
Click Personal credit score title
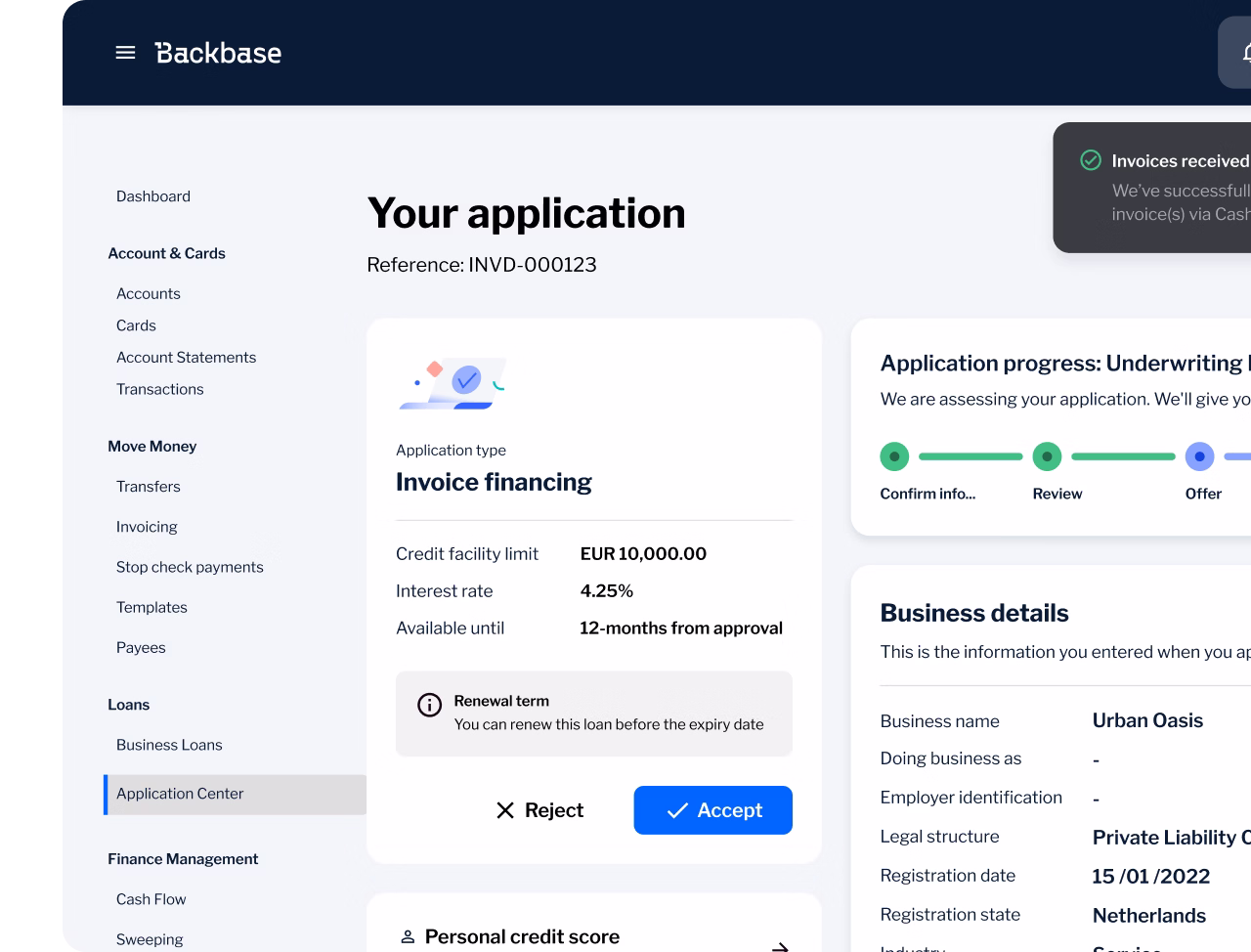click(522, 936)
